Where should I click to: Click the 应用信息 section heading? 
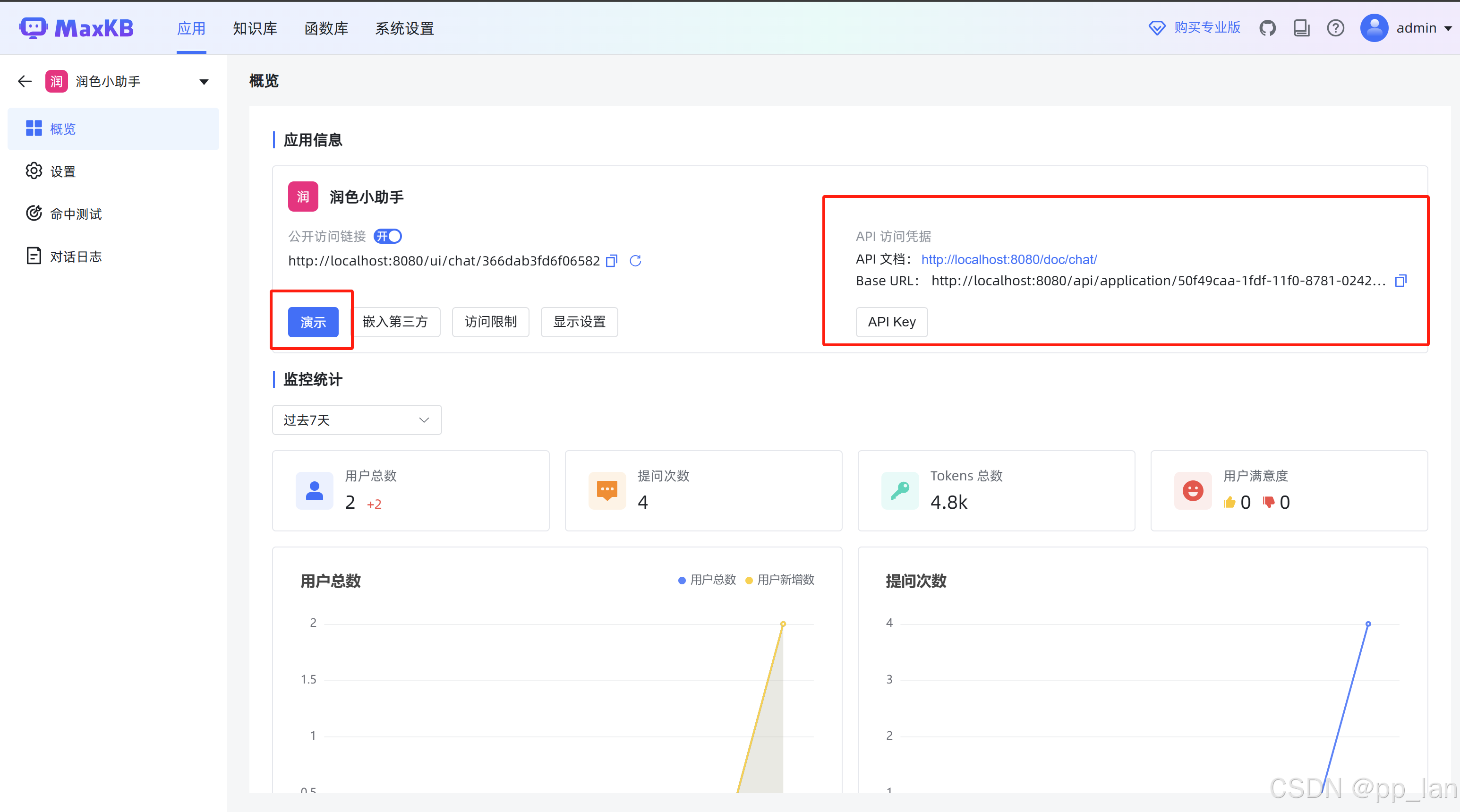pos(313,140)
